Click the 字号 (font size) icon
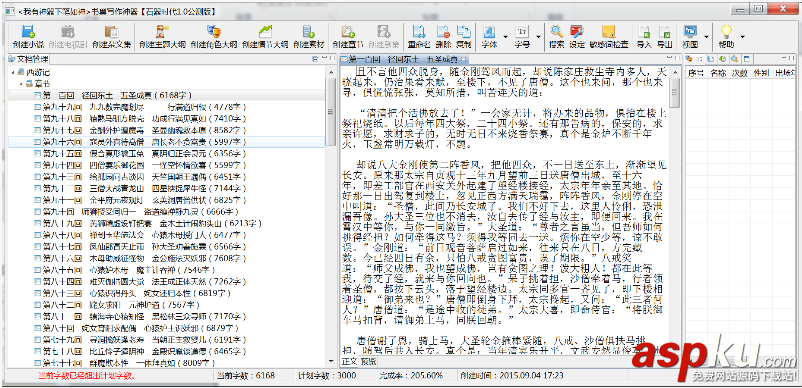 pyautogui.click(x=522, y=32)
